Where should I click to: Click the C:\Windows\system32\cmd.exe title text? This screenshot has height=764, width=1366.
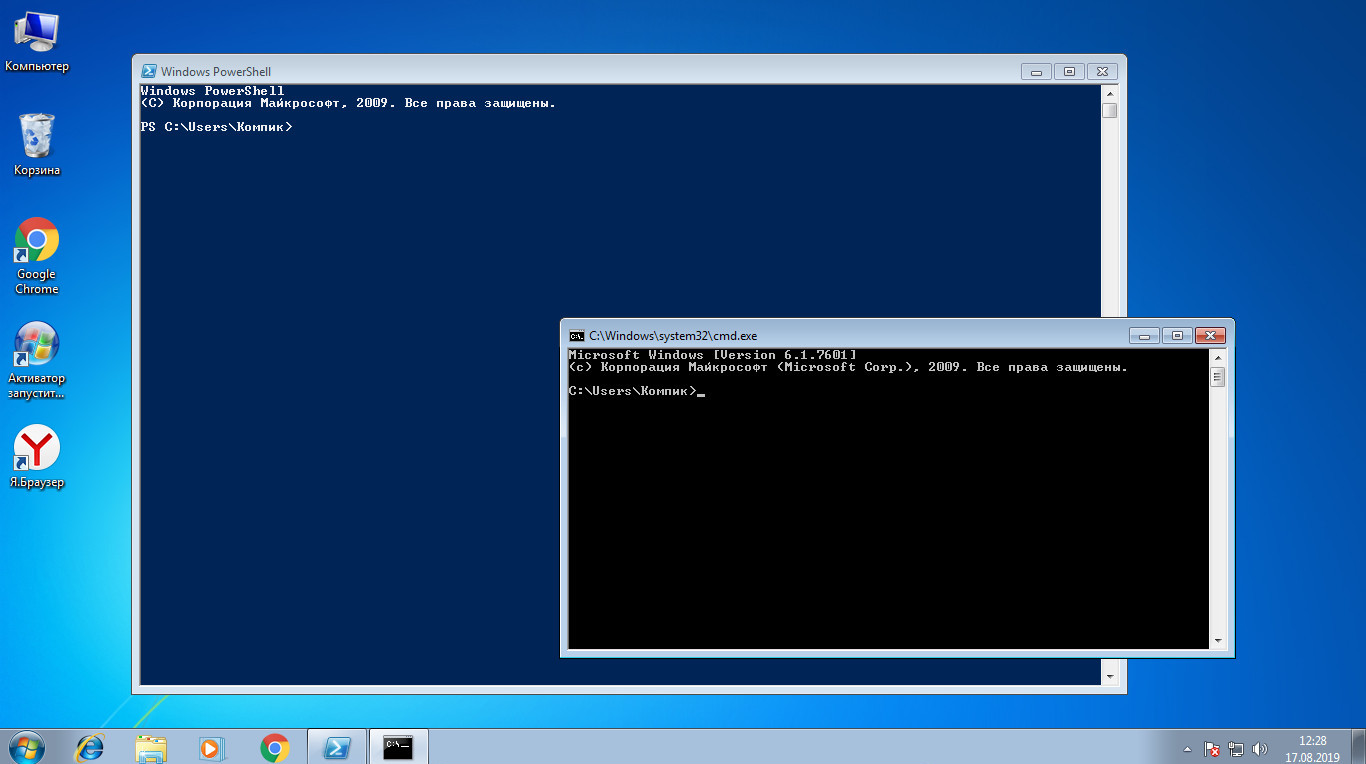point(673,336)
